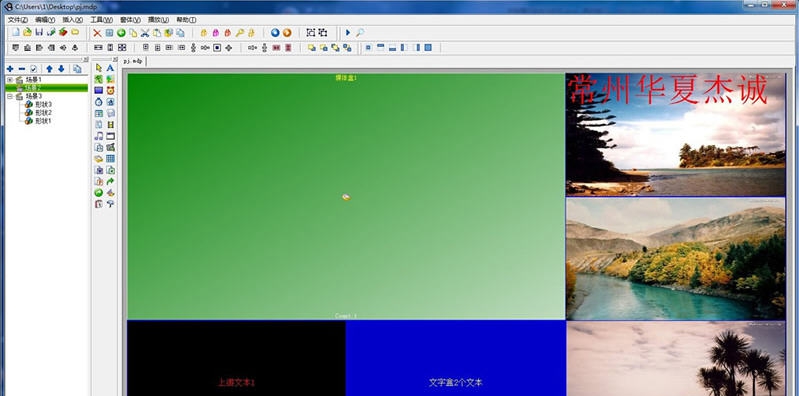This screenshot has width=799, height=396.
Task: Click the blue play arrow icon
Action: (x=348, y=33)
